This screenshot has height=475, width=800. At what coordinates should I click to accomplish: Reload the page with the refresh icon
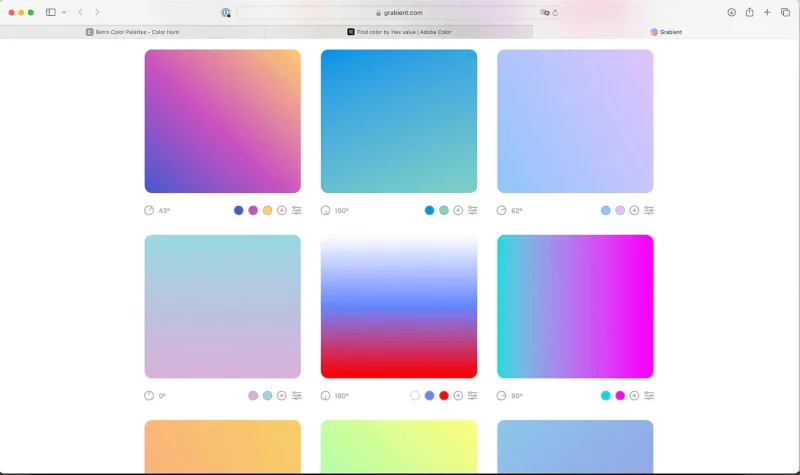pos(555,13)
